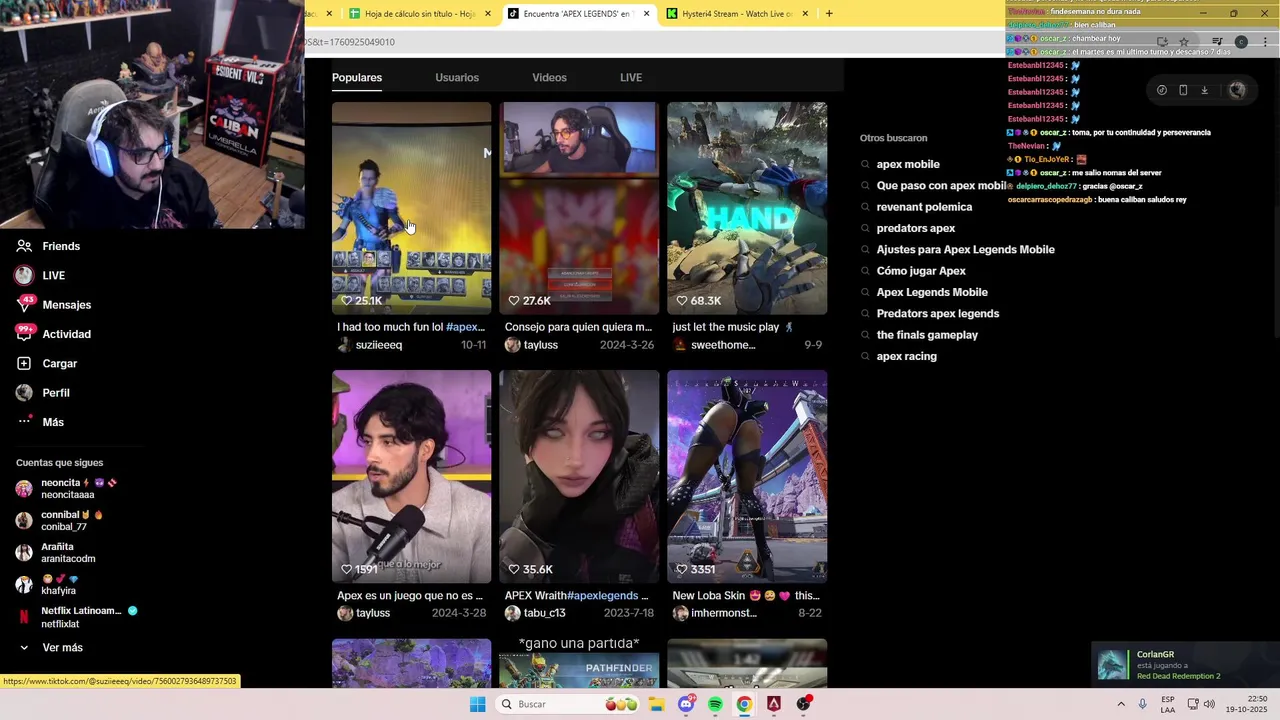Viewport: 1280px width, 720px height.
Task: Switch to the LIVE results tab
Action: point(631,77)
